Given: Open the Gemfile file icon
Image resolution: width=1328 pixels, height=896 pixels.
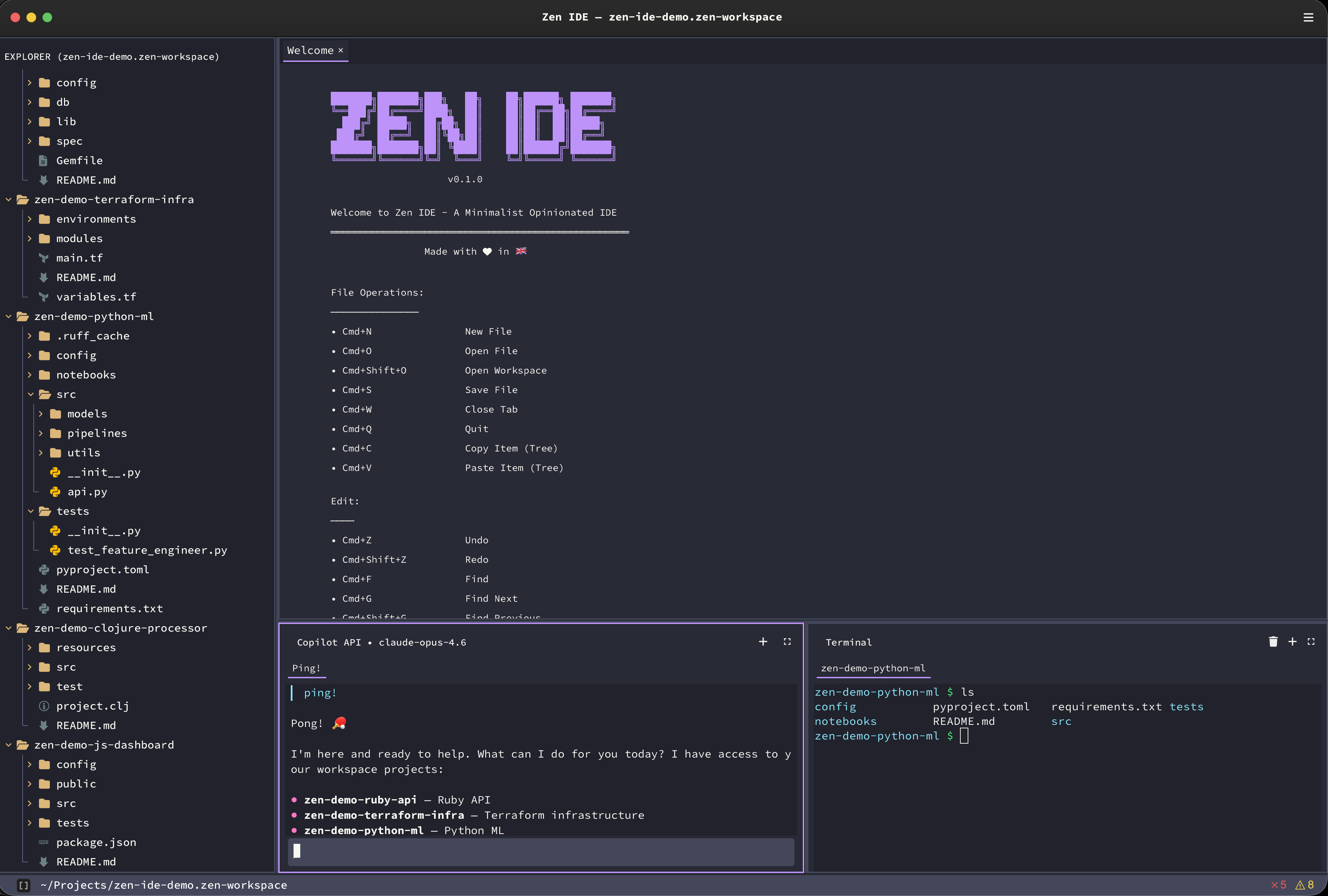Looking at the screenshot, I should pyautogui.click(x=43, y=161).
